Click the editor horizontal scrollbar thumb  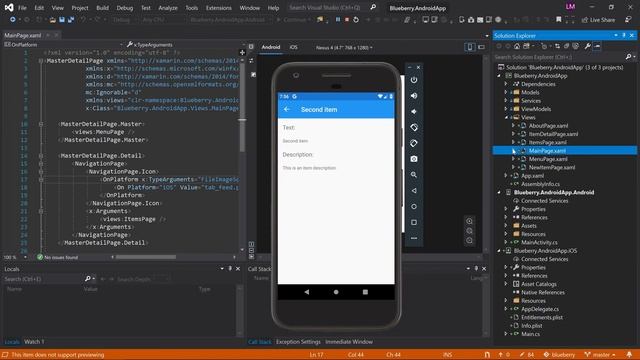click(x=146, y=257)
